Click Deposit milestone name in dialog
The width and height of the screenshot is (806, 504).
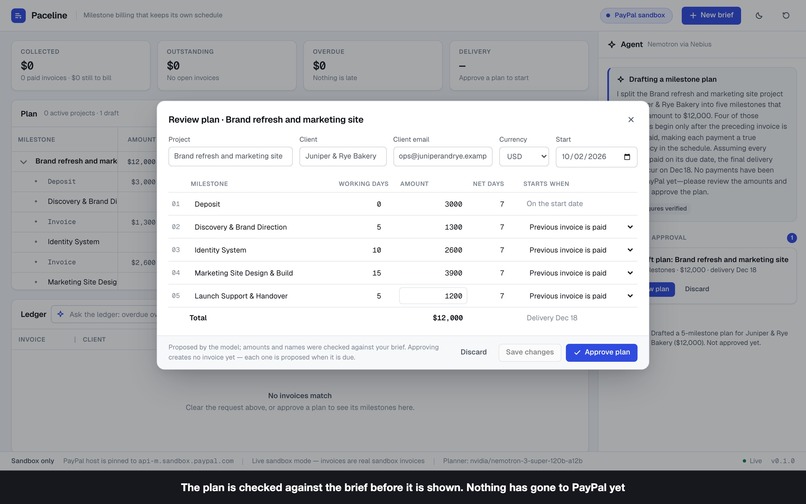(208, 204)
